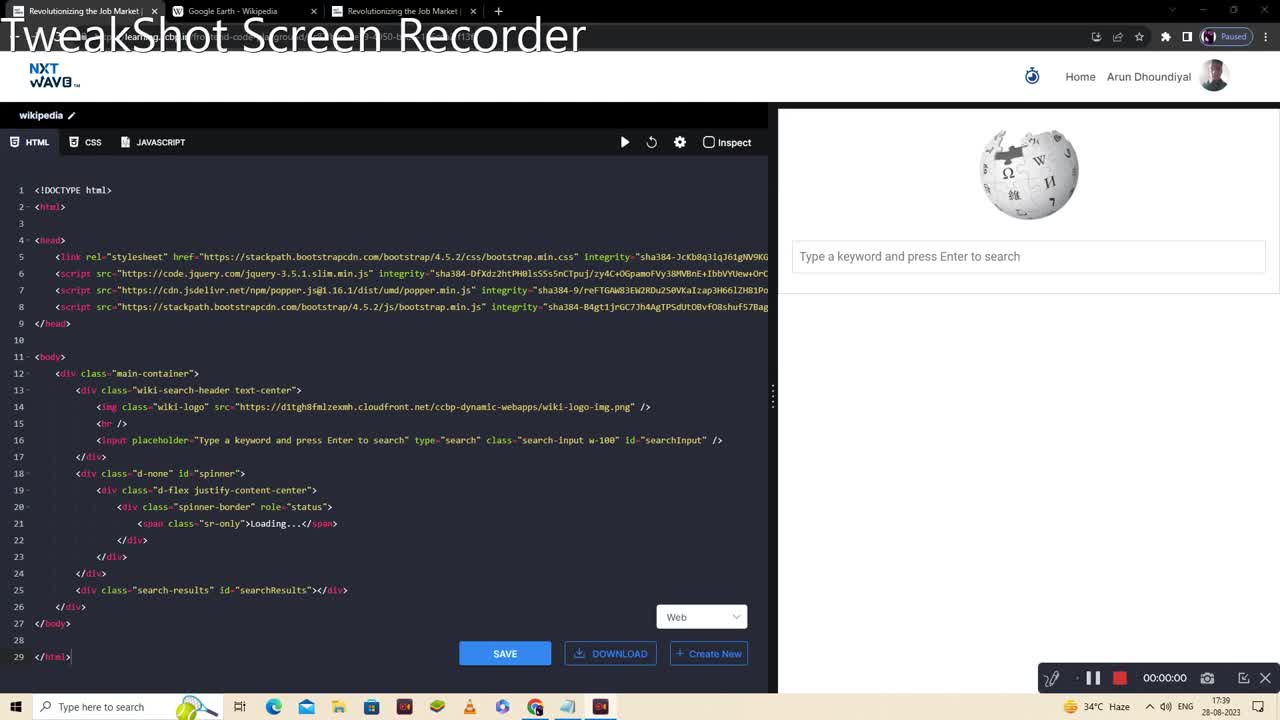Click the share page icon in address bar
Viewport: 1280px width, 720px height.
[x=1118, y=37]
